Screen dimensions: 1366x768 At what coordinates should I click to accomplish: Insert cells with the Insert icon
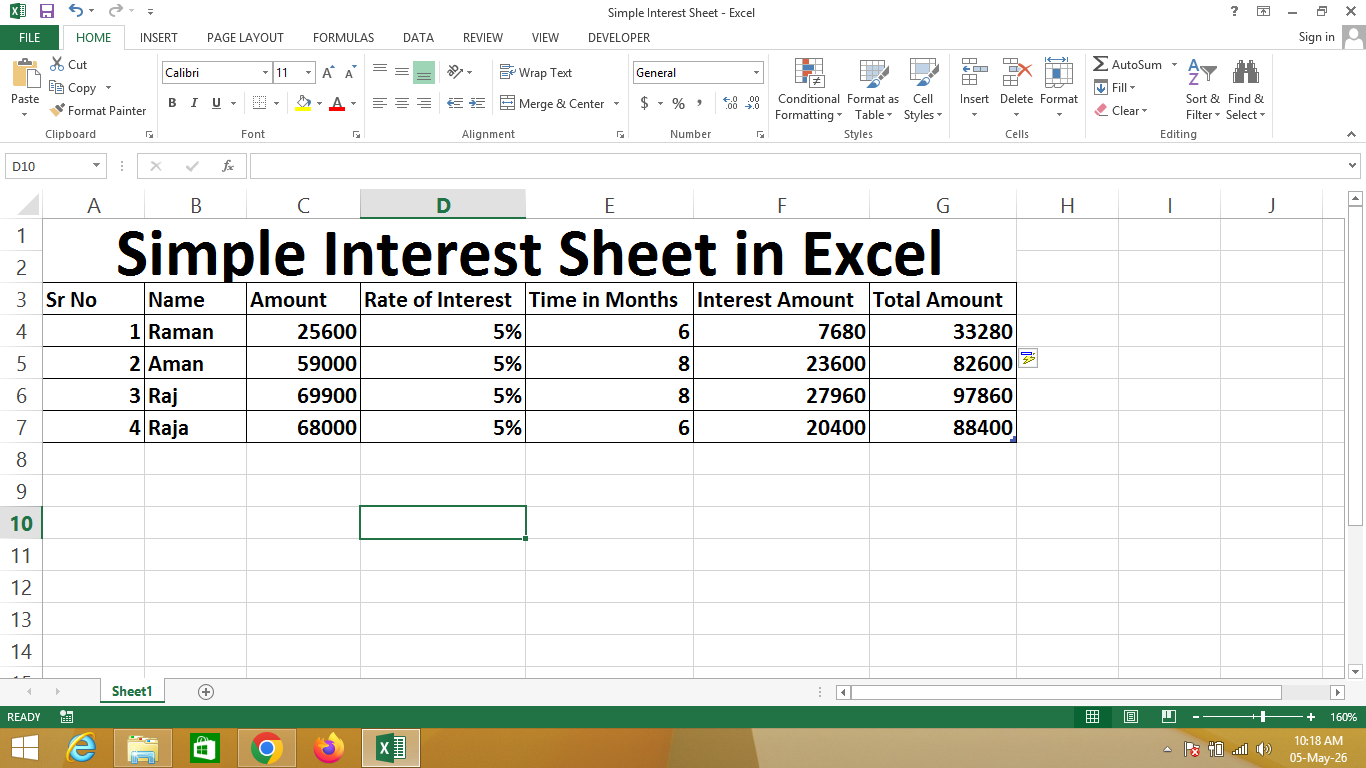pos(974,73)
